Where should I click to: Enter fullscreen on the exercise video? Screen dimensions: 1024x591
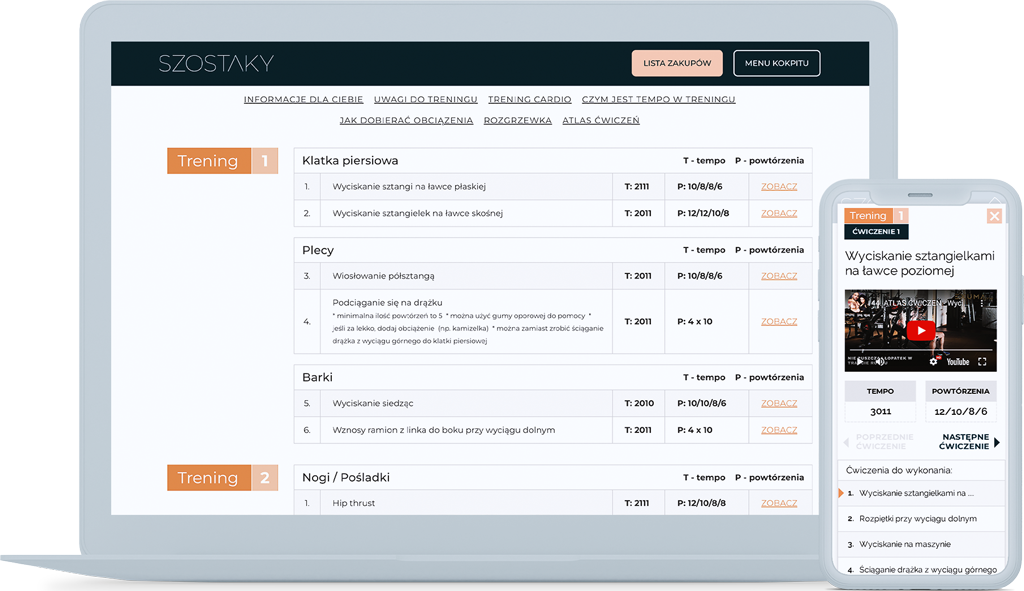click(982, 362)
